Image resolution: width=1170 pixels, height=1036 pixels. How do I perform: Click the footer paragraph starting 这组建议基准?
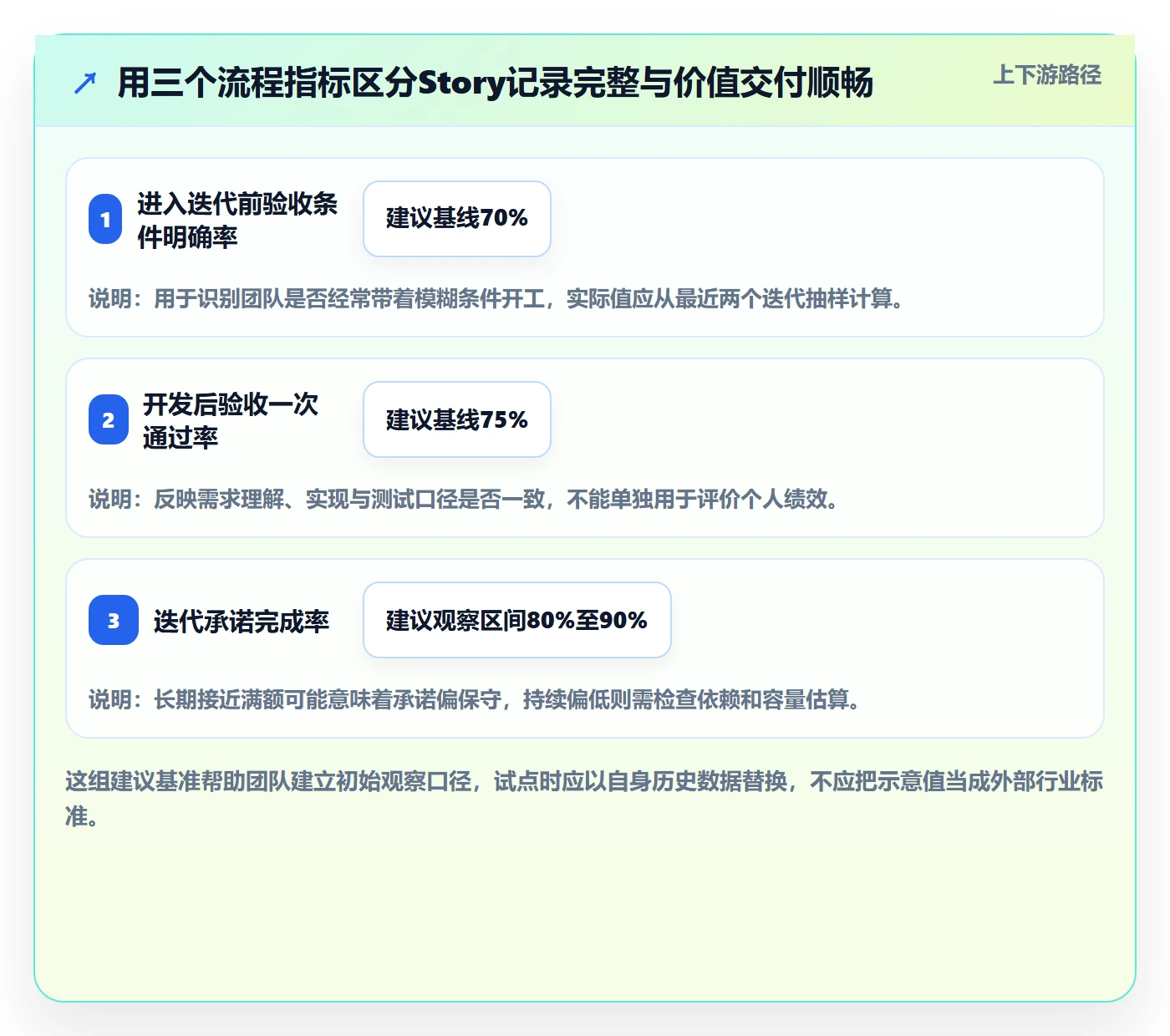point(584,799)
